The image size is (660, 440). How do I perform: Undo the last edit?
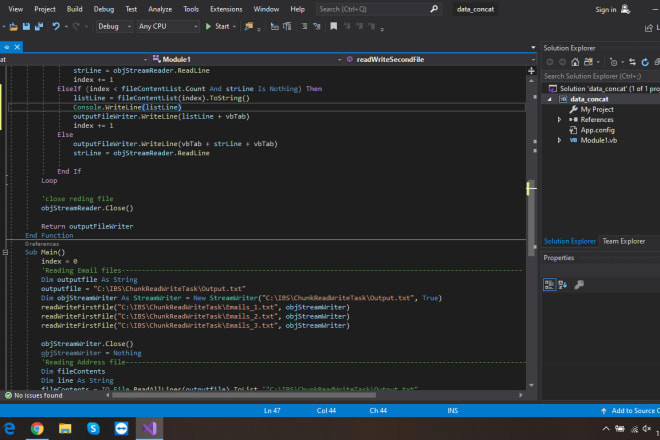(56, 27)
